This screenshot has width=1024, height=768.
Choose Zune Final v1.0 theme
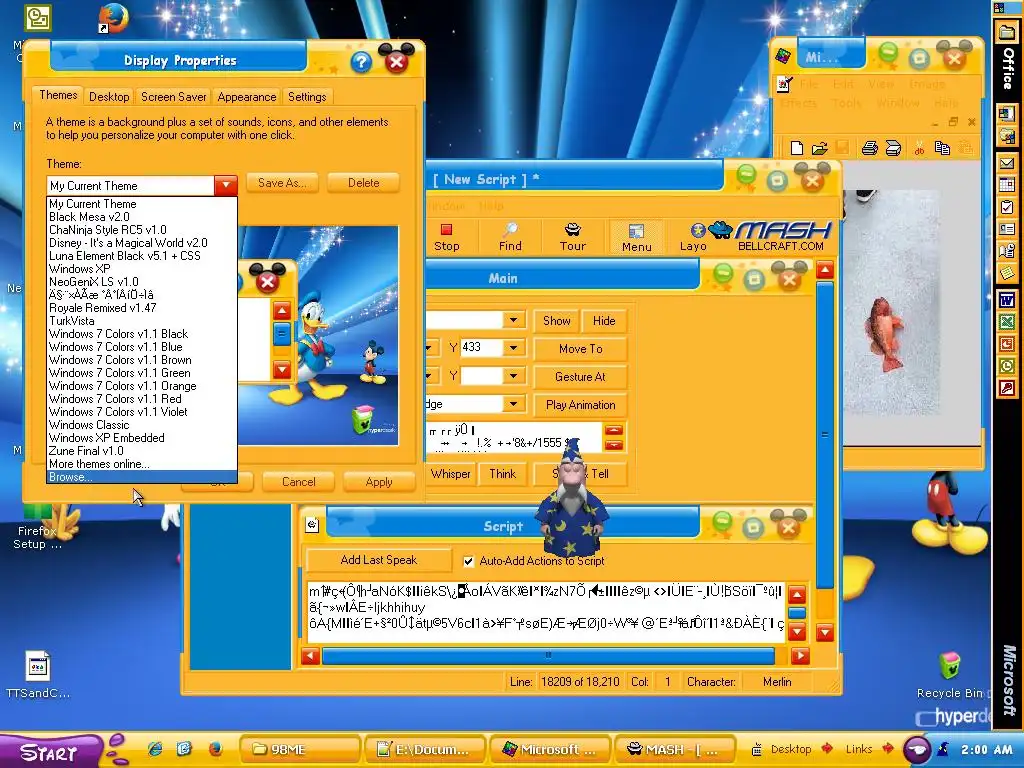tap(142, 451)
